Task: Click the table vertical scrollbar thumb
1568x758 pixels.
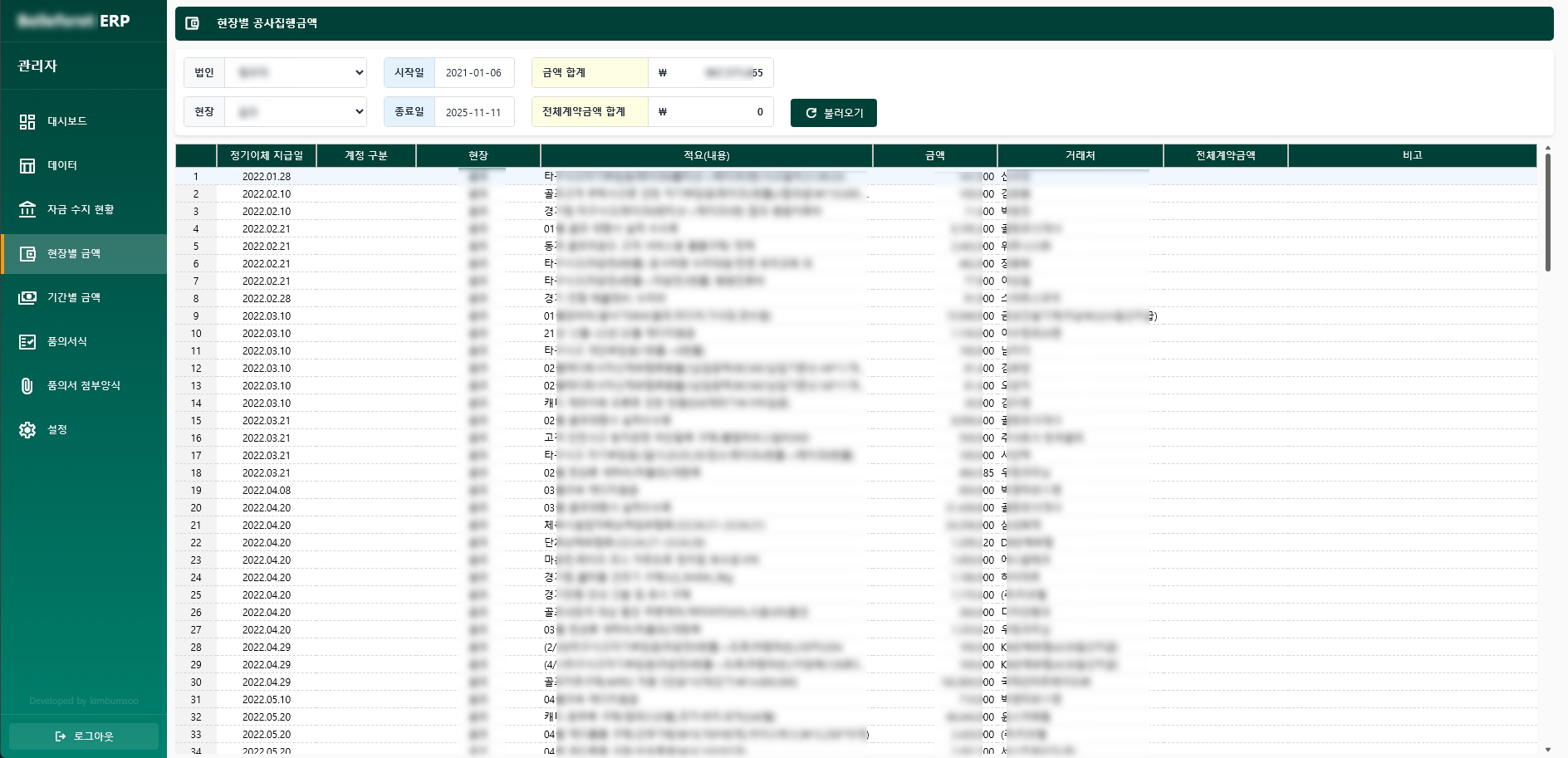Action: coord(1548,212)
